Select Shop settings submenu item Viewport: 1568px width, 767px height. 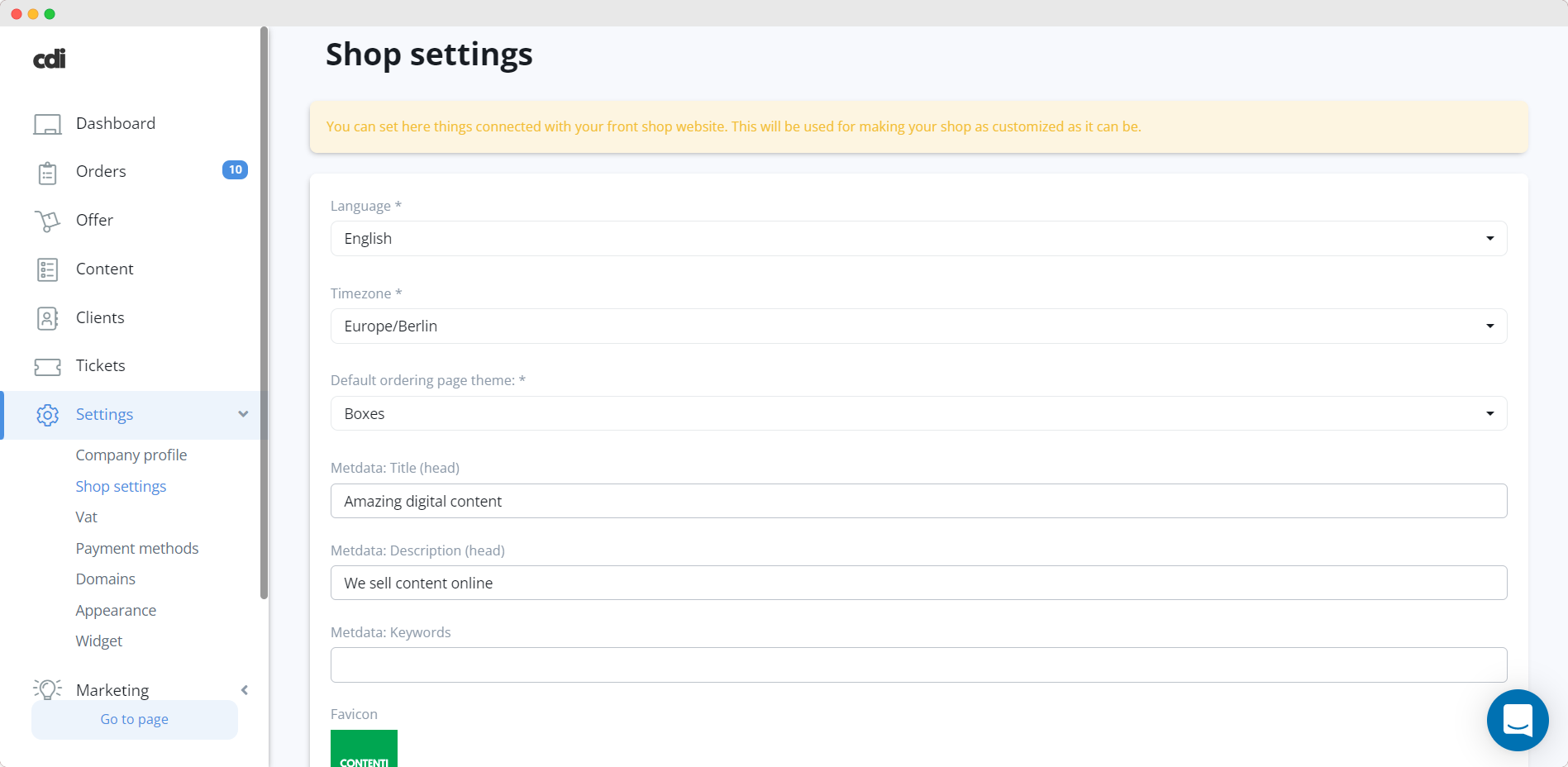pos(121,486)
